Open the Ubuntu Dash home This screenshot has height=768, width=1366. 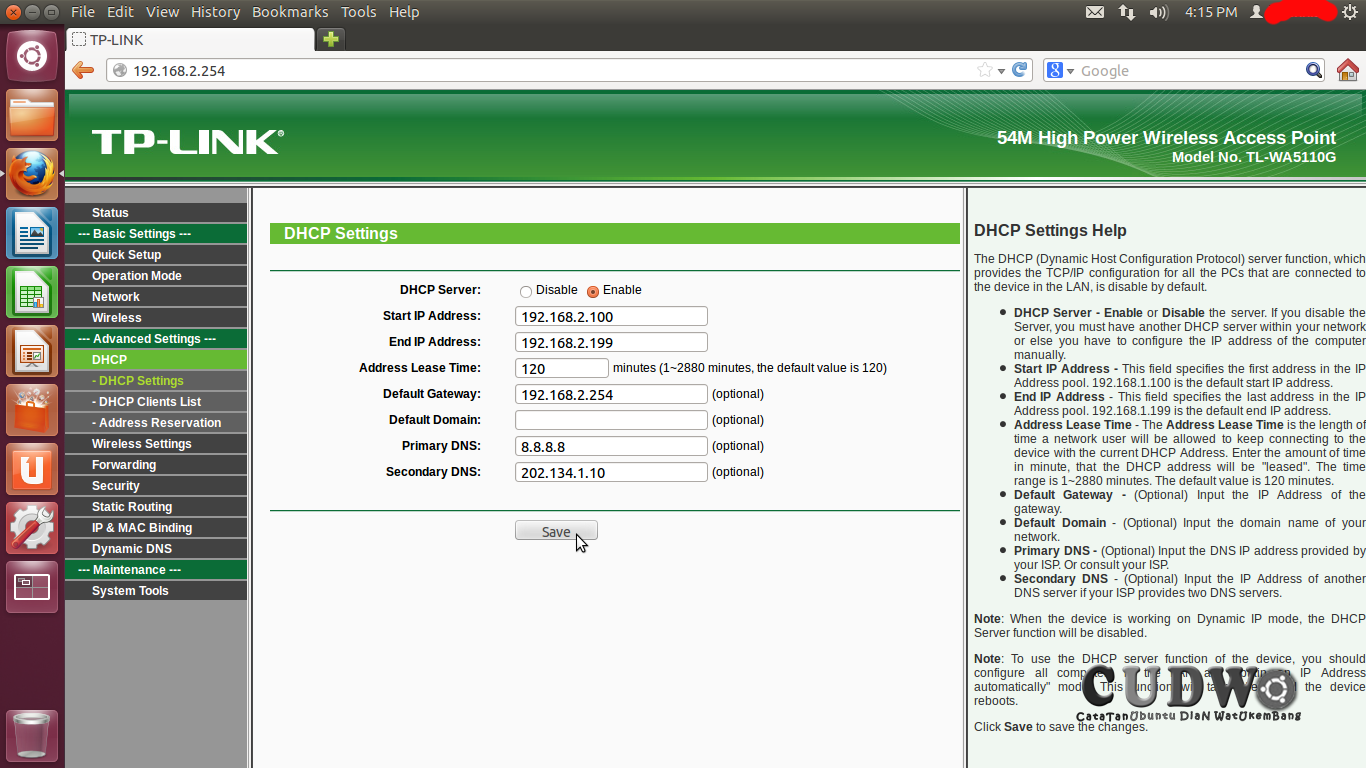tap(32, 56)
